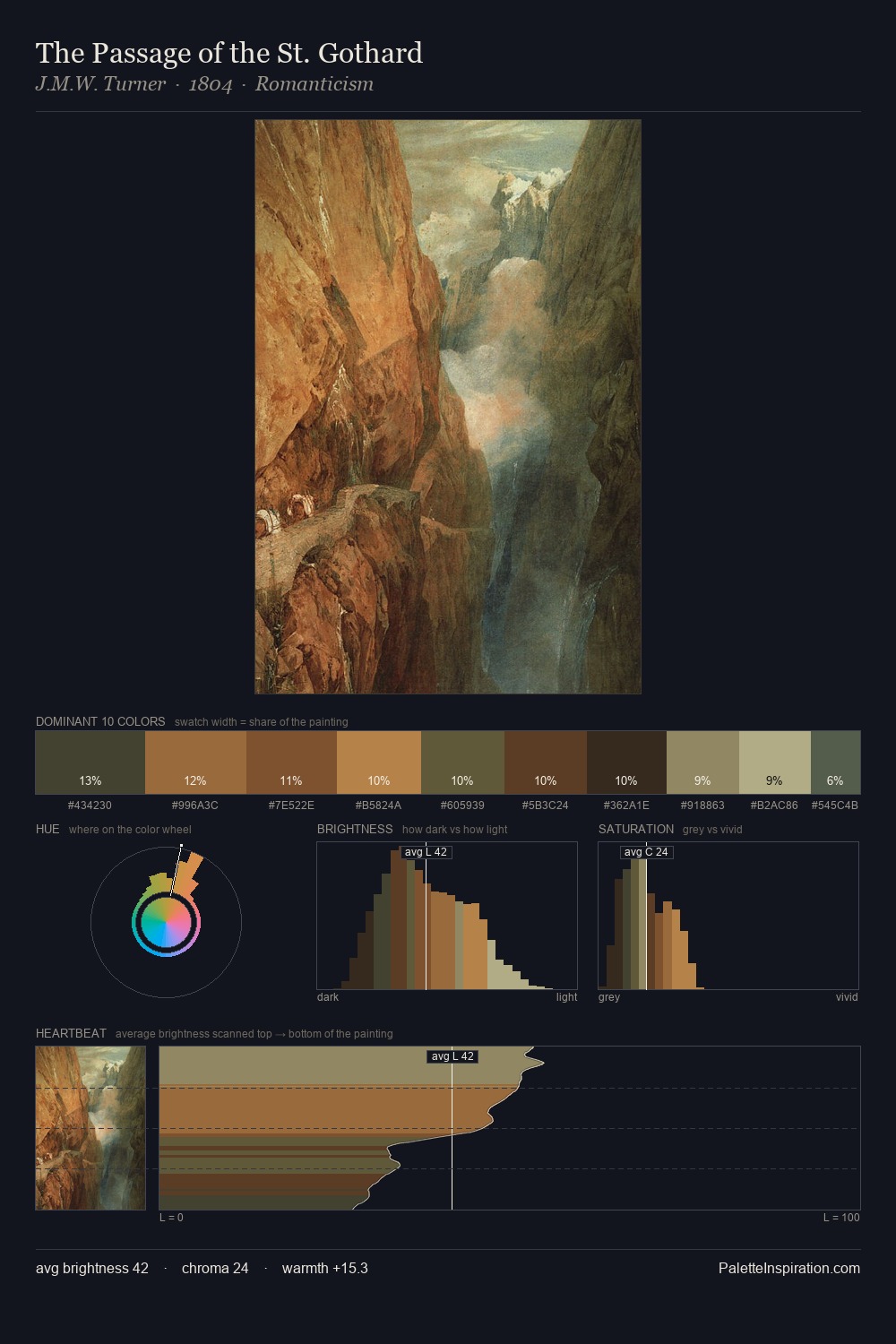The image size is (896, 1344).
Task: Click the L = 100 axis label
Action: click(841, 1218)
